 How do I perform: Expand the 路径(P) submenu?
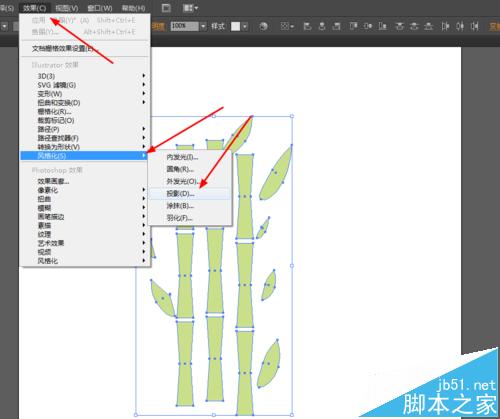point(85,129)
